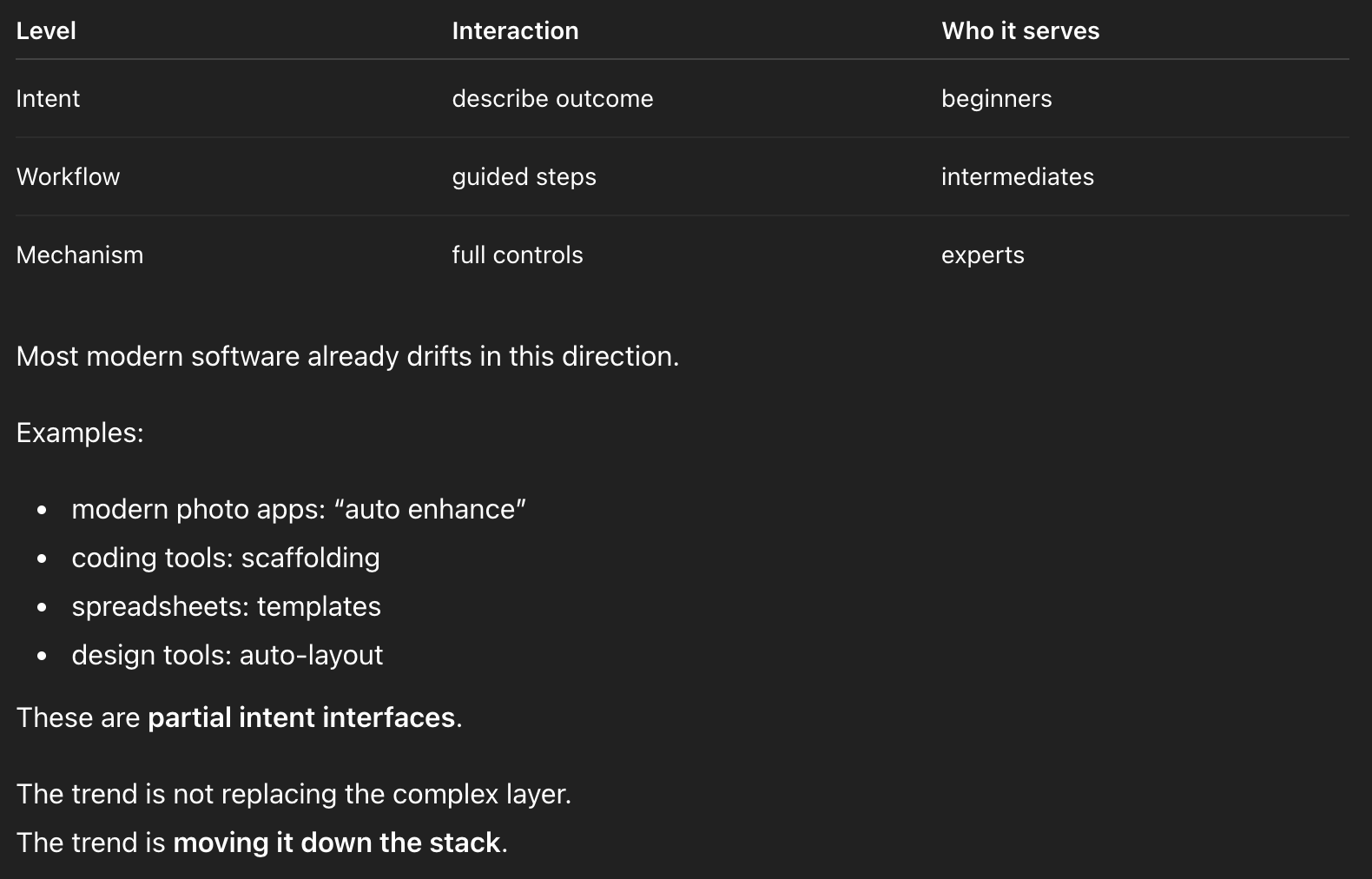Select the "beginners" table cell
This screenshot has width=1372, height=879.
(x=996, y=99)
